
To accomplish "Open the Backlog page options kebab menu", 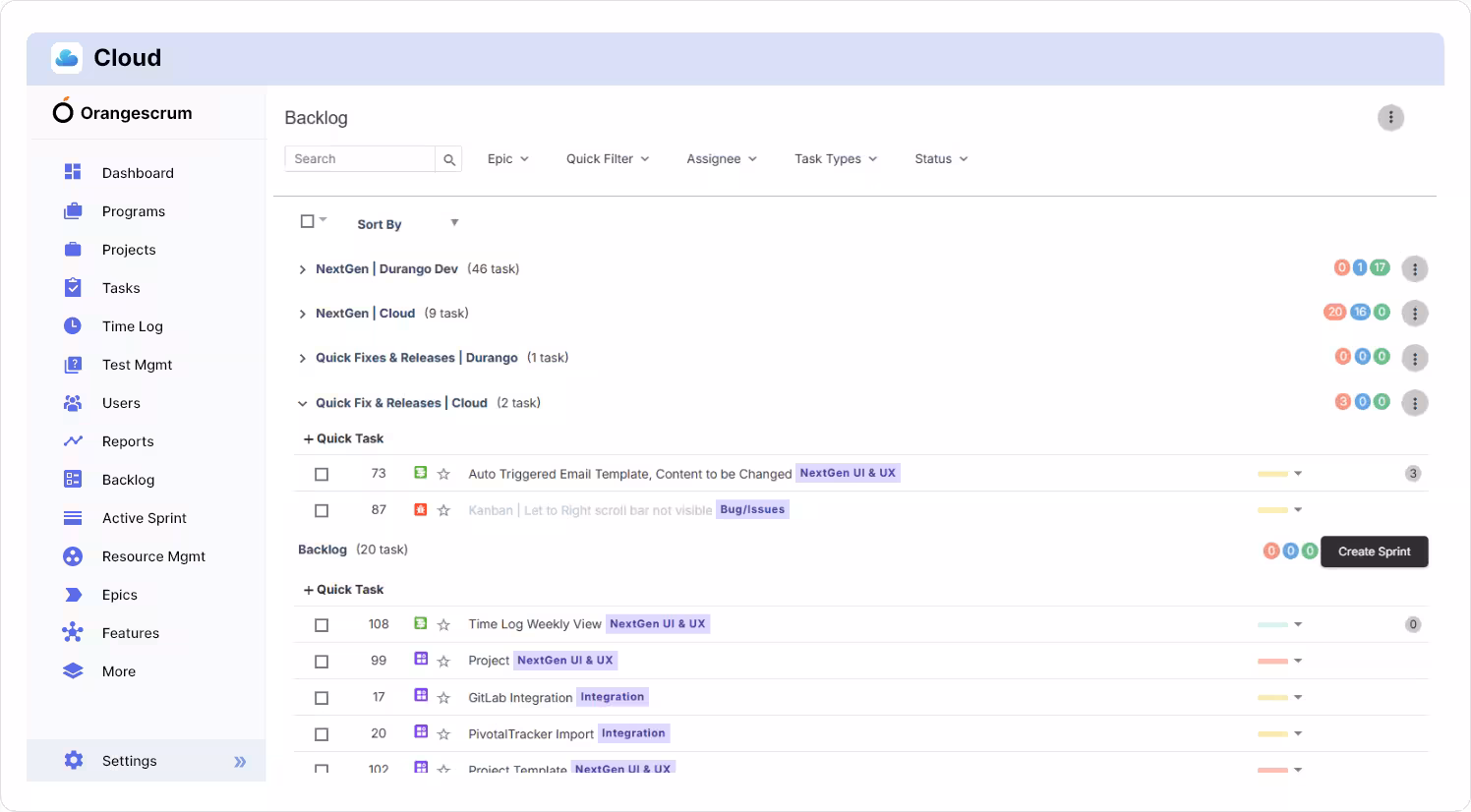I will 1390,118.
